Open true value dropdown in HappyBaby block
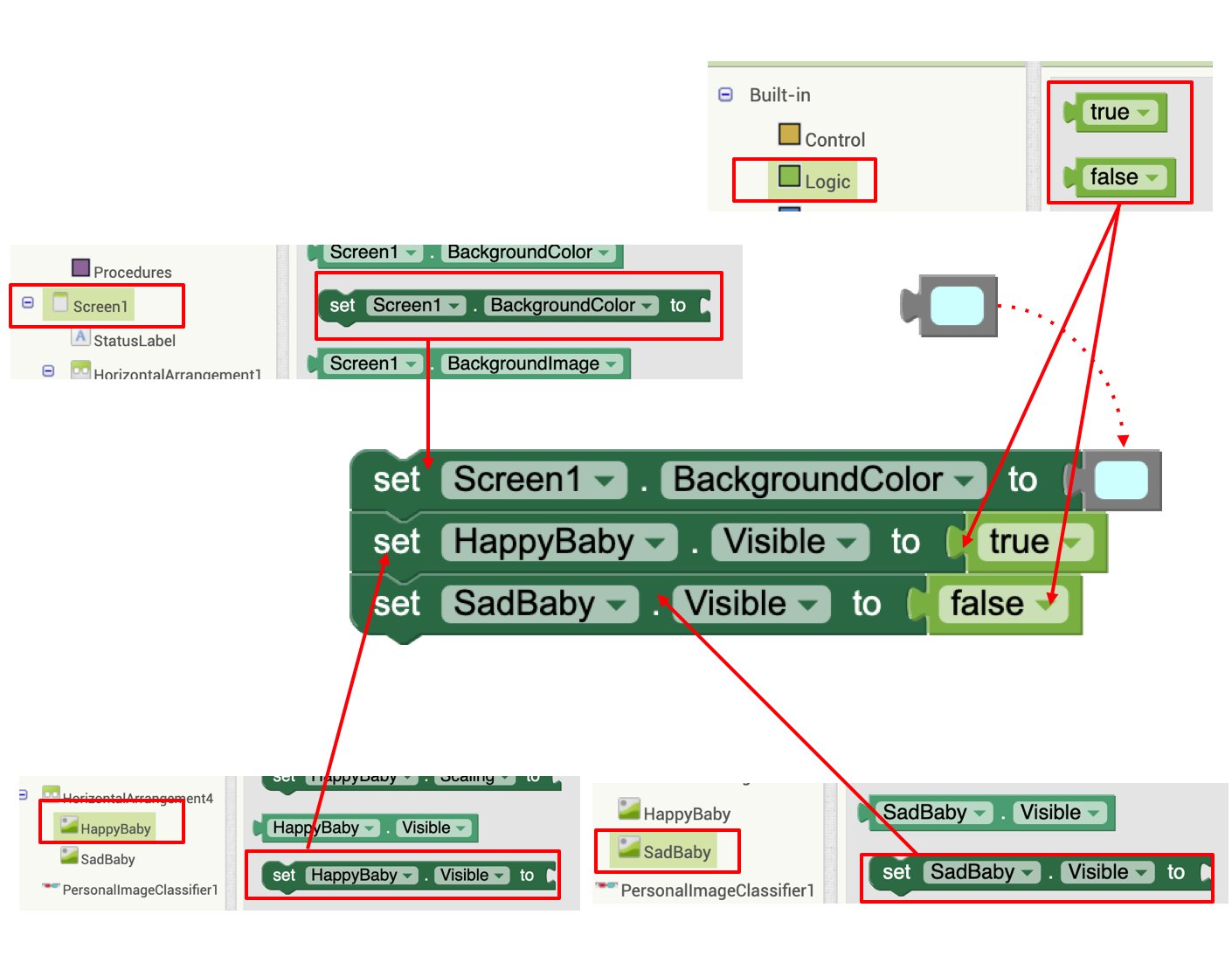 [1072, 543]
